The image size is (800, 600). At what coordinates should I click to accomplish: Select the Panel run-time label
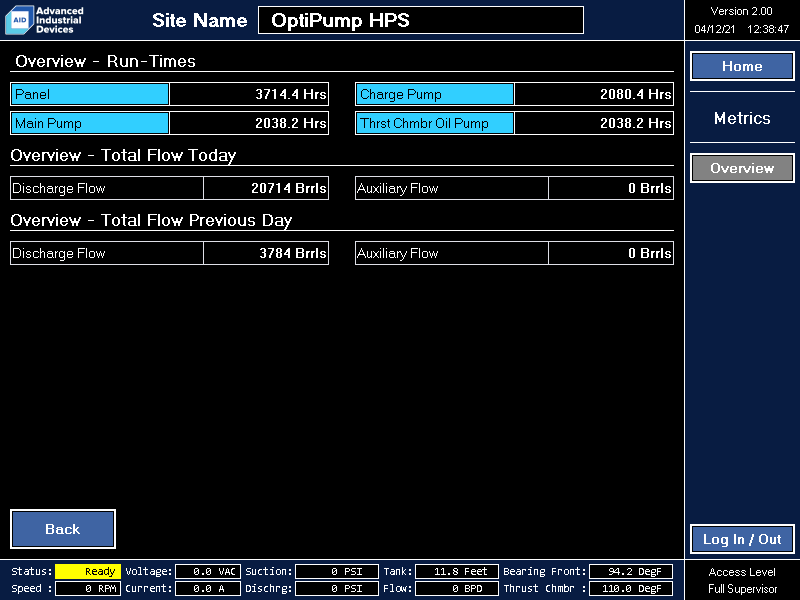click(x=90, y=94)
